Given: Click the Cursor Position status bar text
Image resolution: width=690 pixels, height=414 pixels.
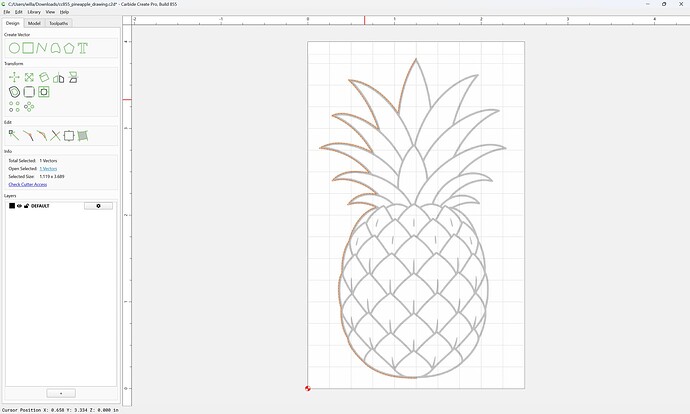Looking at the screenshot, I should [60, 410].
